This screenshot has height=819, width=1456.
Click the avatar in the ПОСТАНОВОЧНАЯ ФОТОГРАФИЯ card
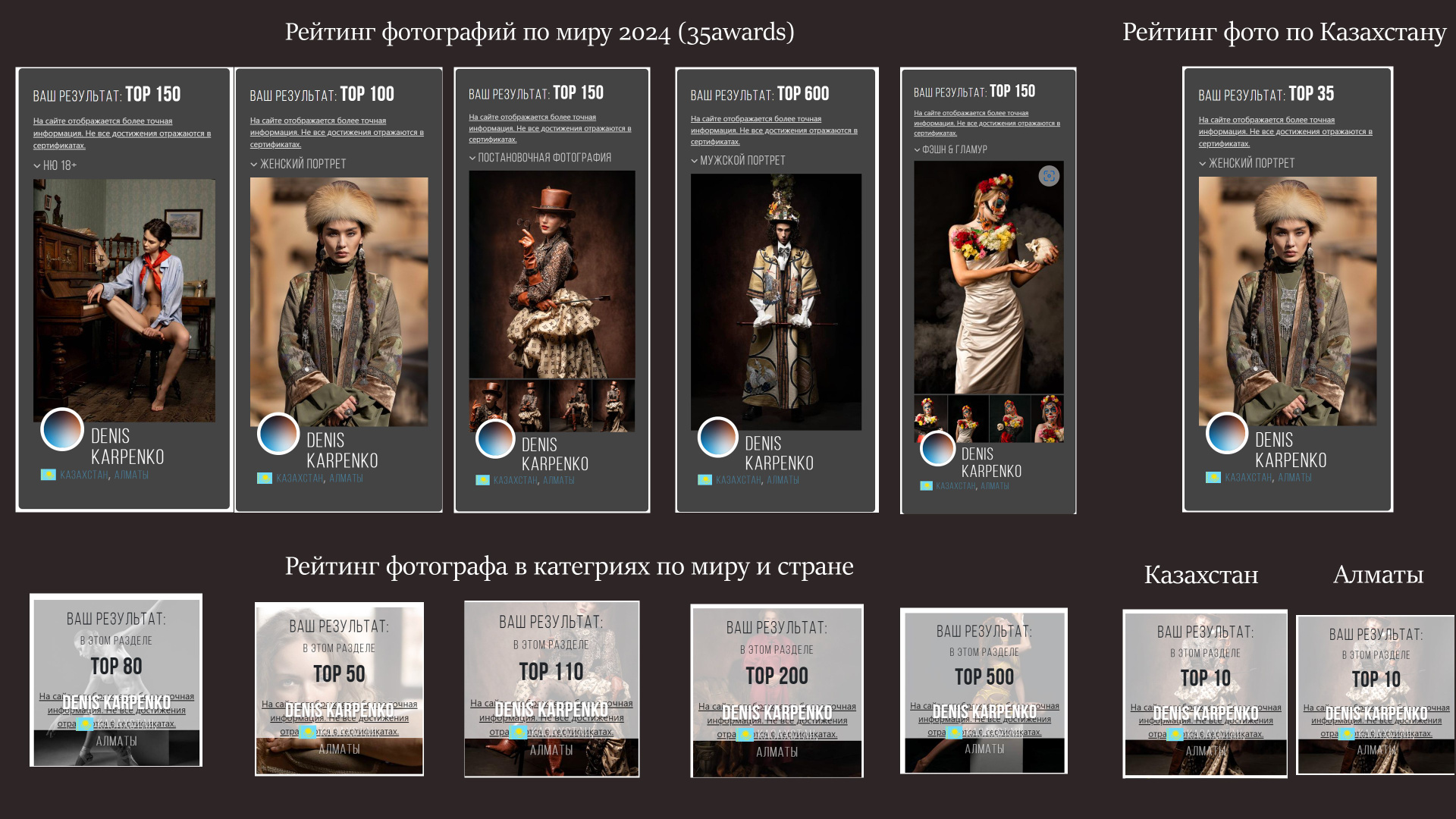point(495,439)
